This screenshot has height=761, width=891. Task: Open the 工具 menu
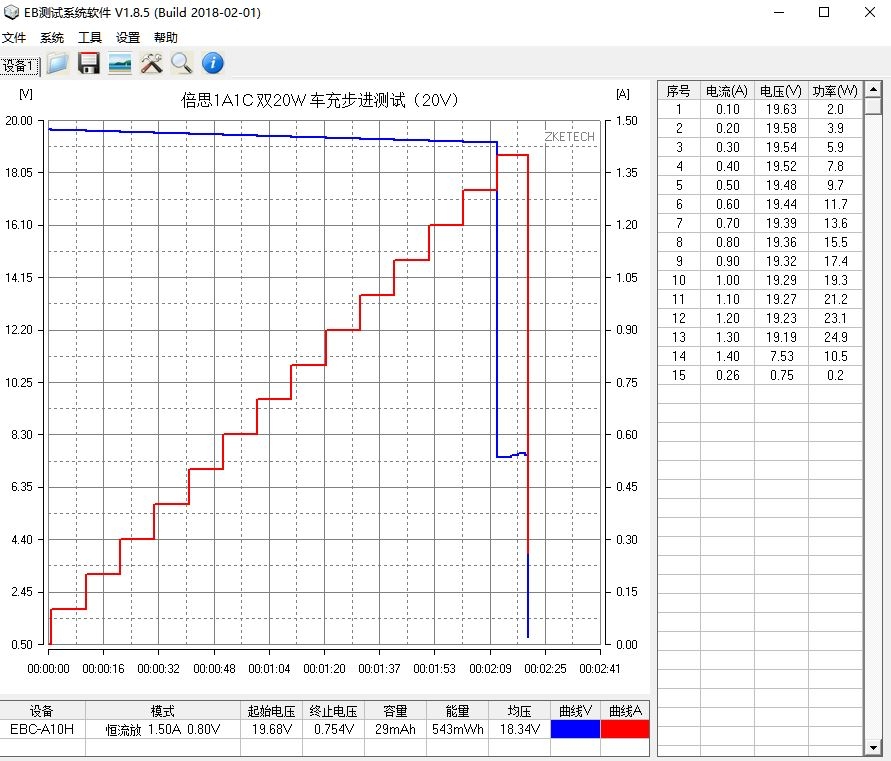point(90,37)
